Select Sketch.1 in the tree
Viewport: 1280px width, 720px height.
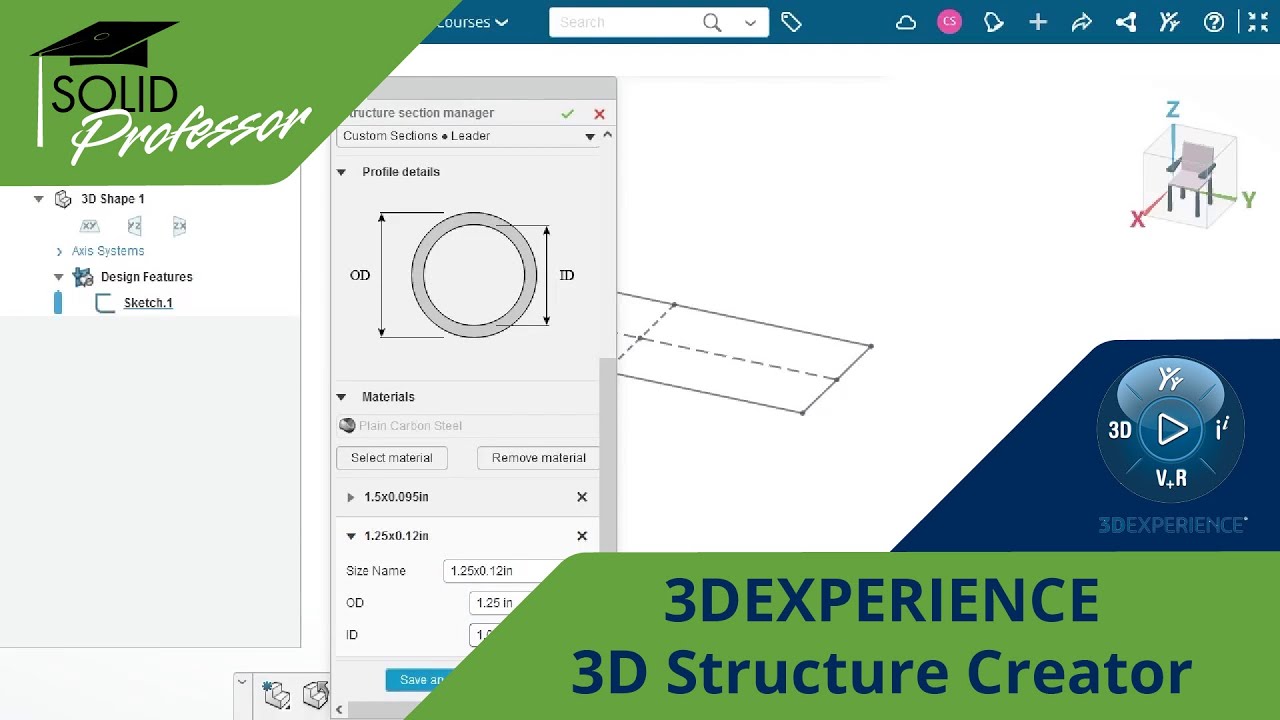[x=148, y=303]
